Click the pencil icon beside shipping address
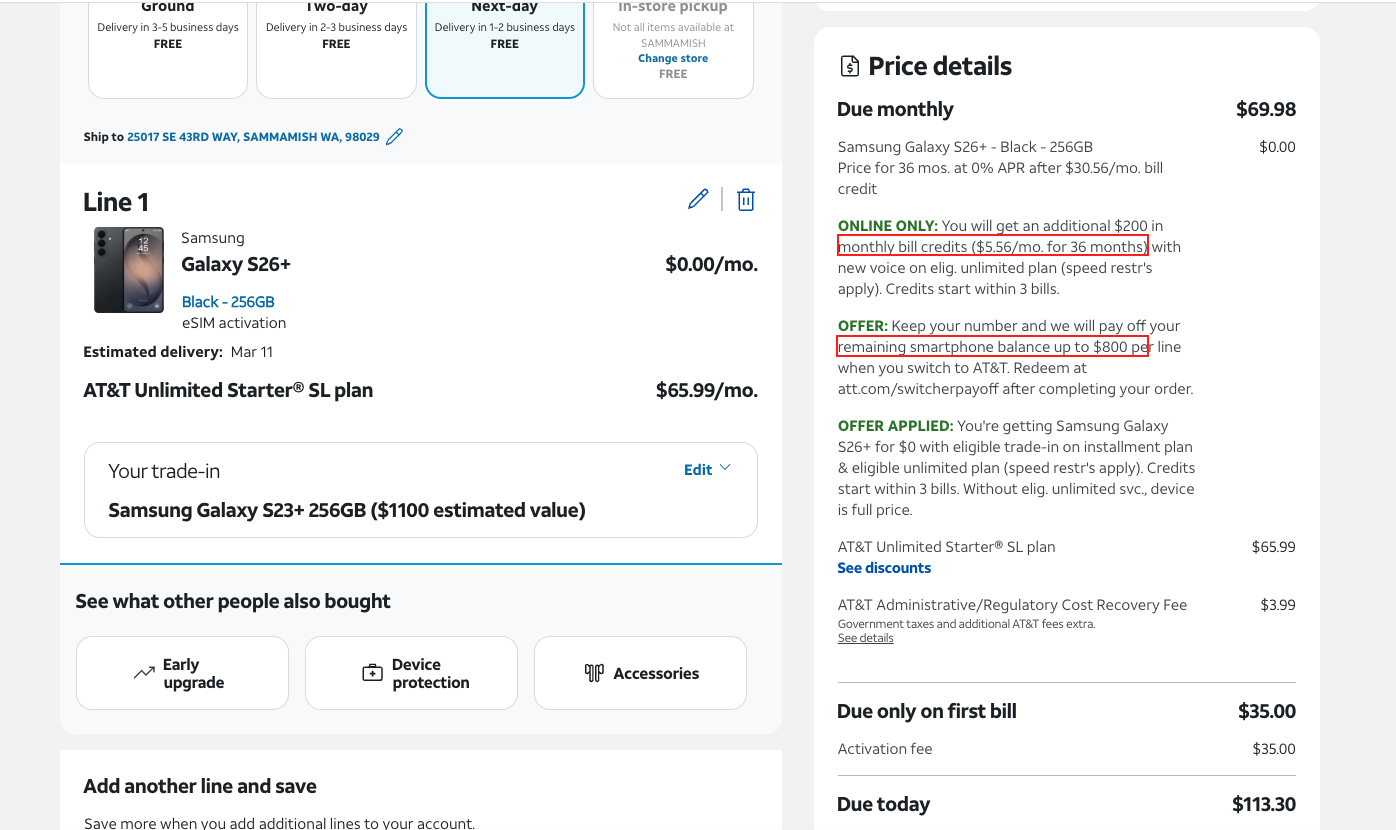 pos(394,137)
